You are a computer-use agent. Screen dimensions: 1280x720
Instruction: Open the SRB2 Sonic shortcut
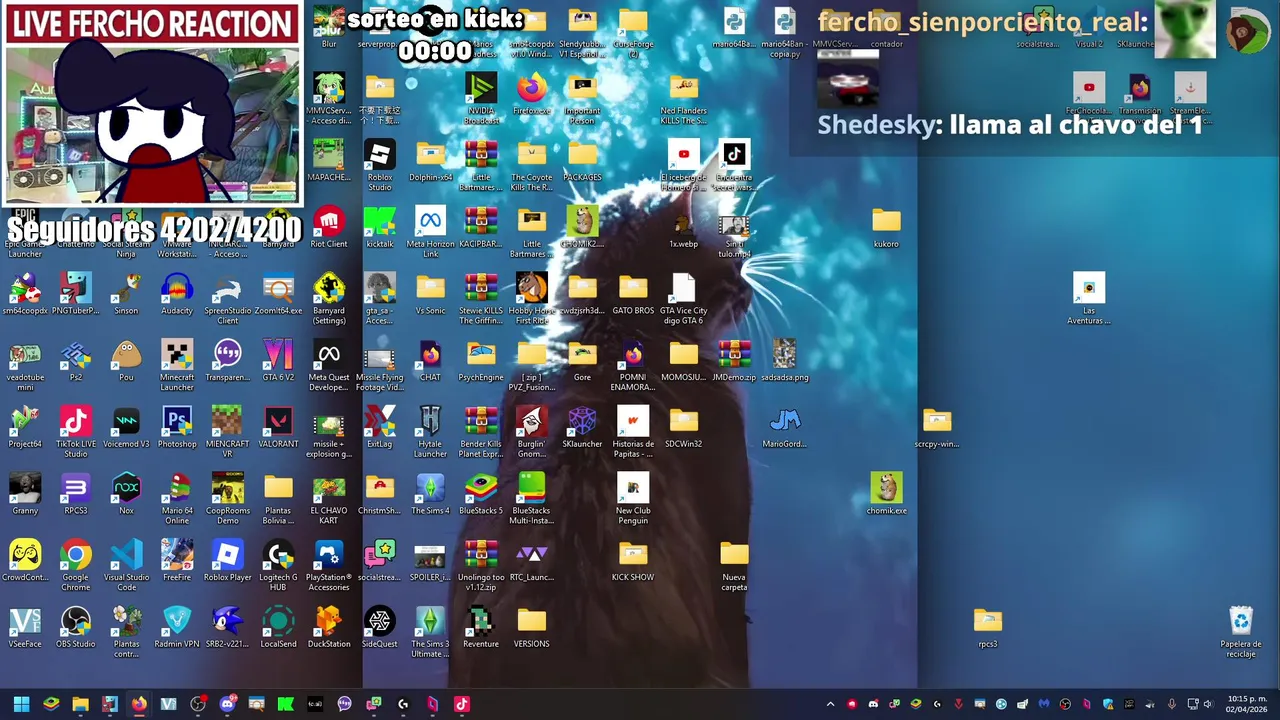(x=228, y=627)
